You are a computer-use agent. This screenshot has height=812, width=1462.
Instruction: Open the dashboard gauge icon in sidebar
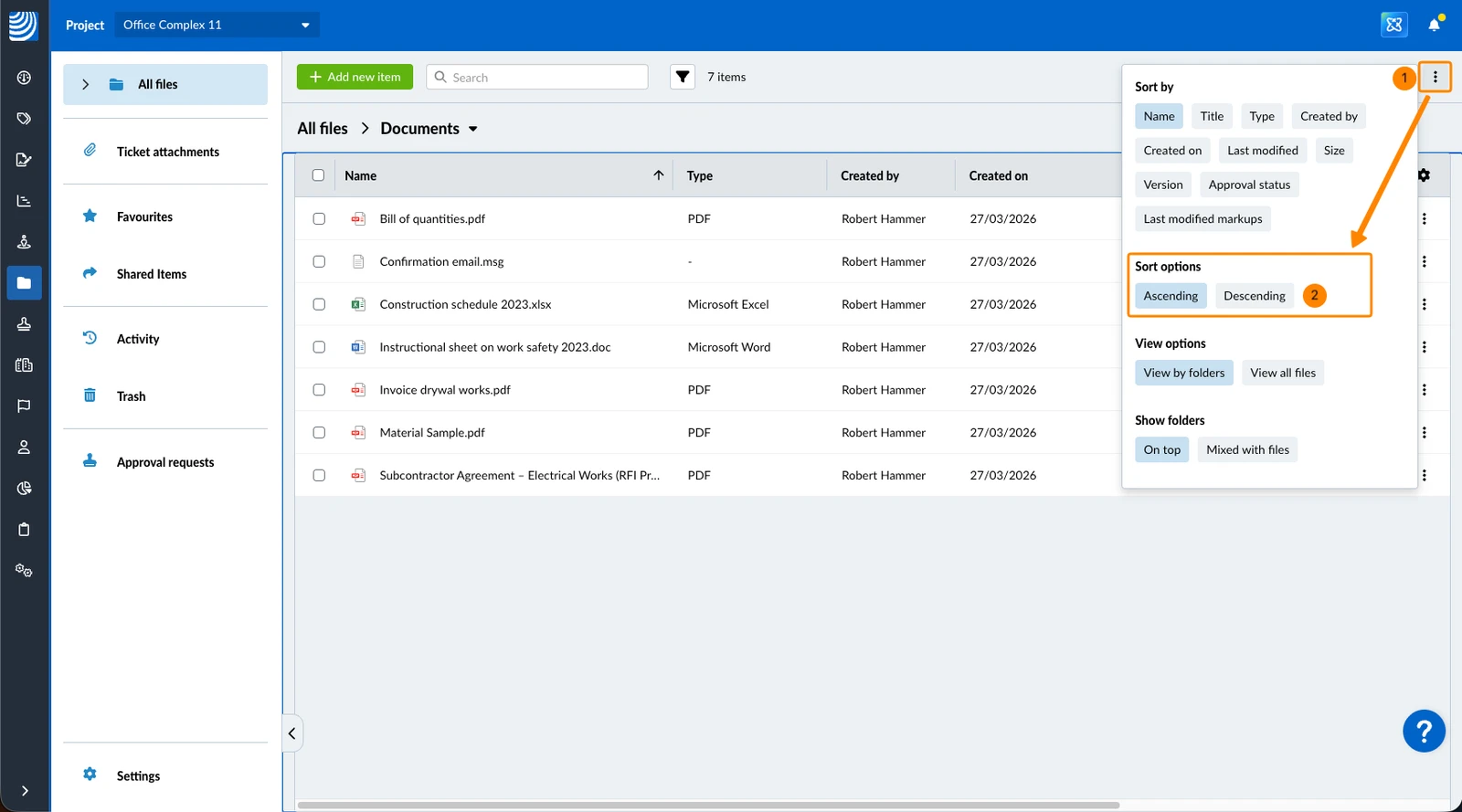click(x=24, y=78)
